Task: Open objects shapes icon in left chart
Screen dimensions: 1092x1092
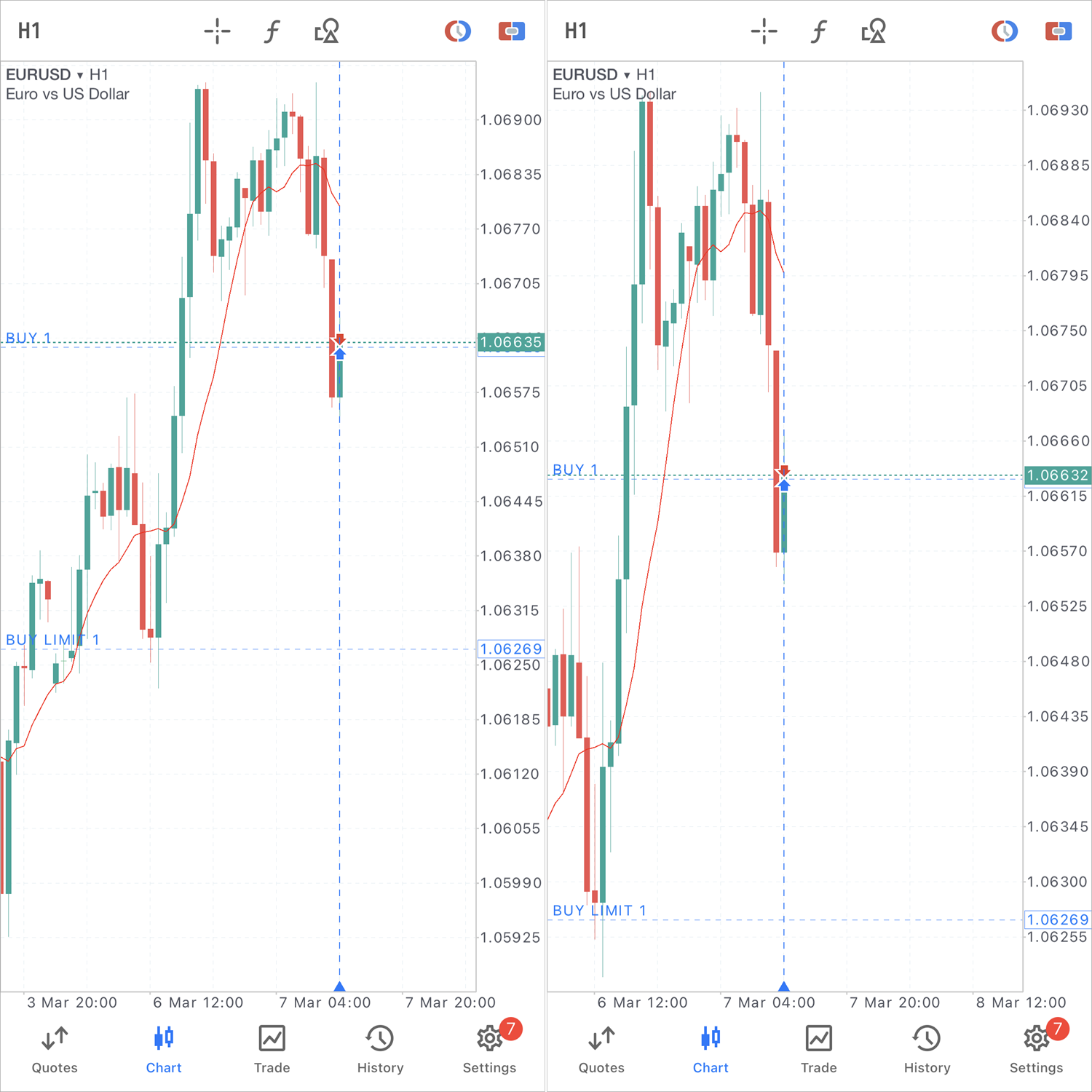Action: pyautogui.click(x=326, y=31)
